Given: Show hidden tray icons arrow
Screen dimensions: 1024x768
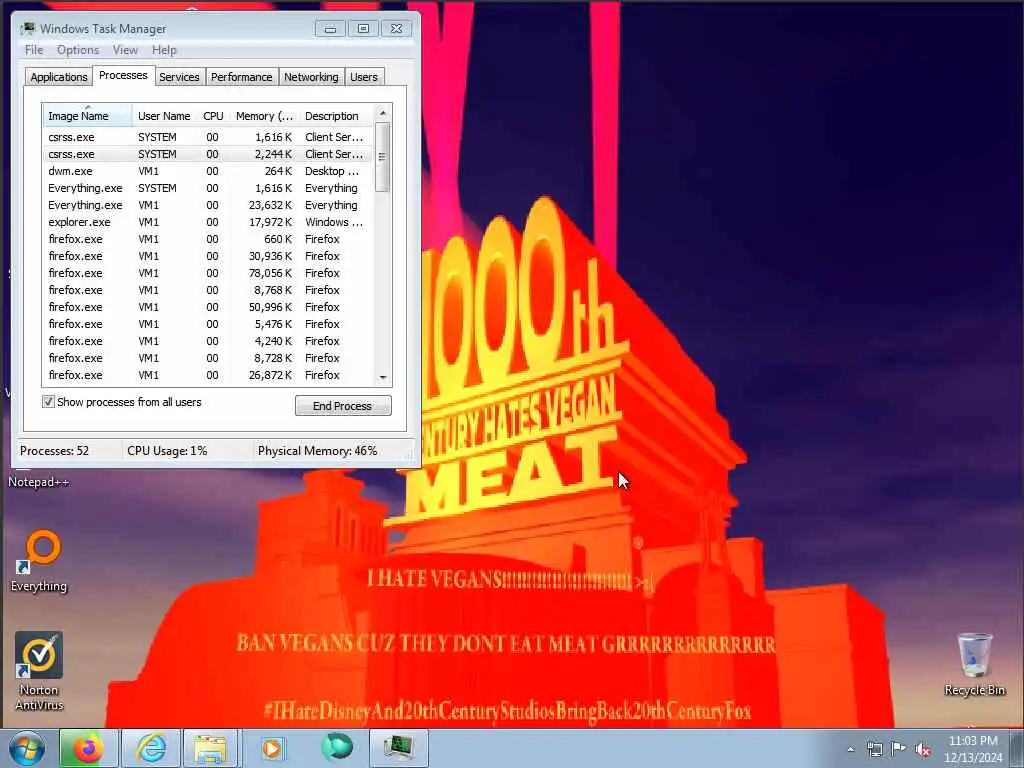Looking at the screenshot, I should pos(850,749).
